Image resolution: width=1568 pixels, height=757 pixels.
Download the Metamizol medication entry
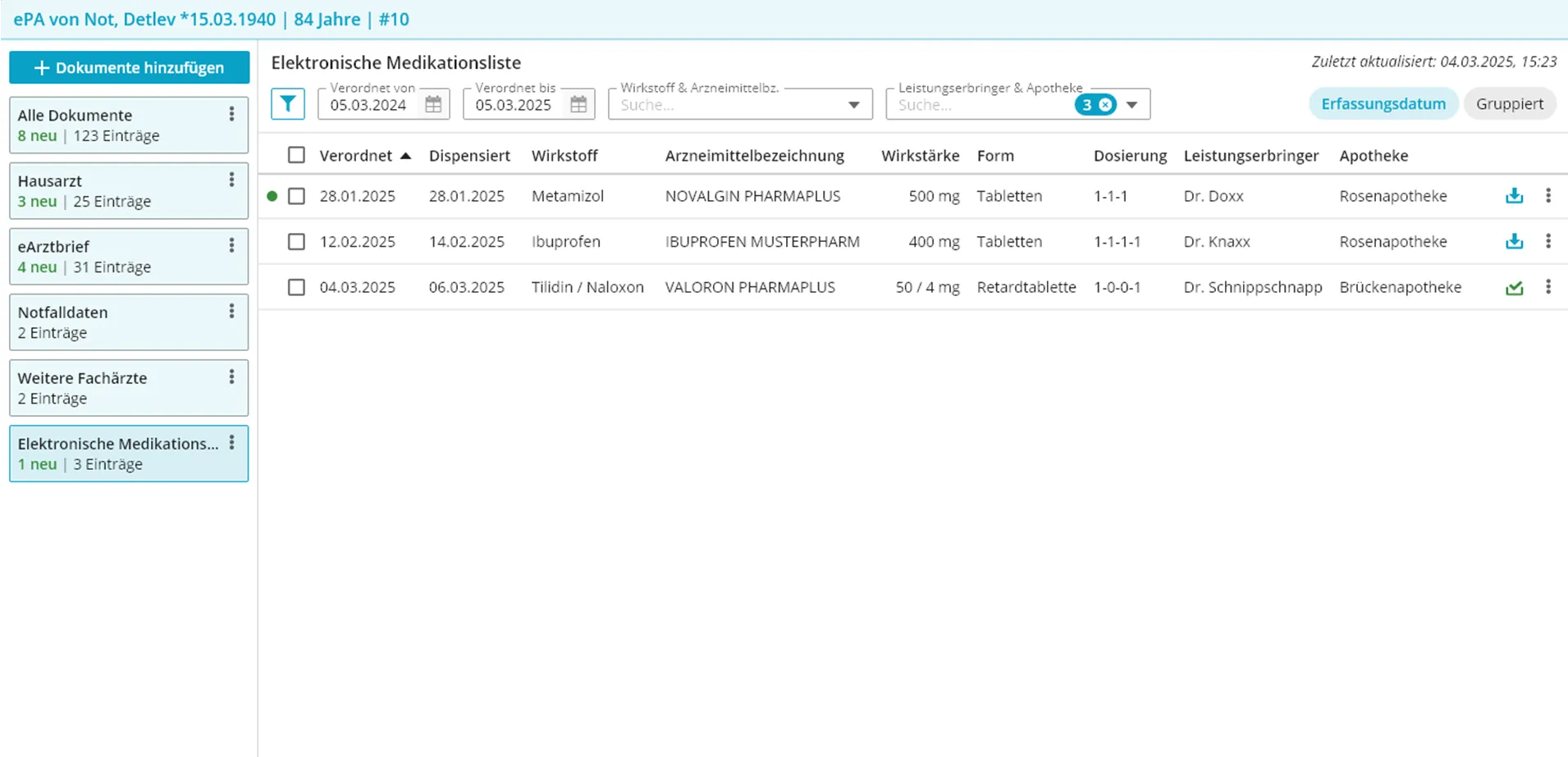pyautogui.click(x=1514, y=196)
